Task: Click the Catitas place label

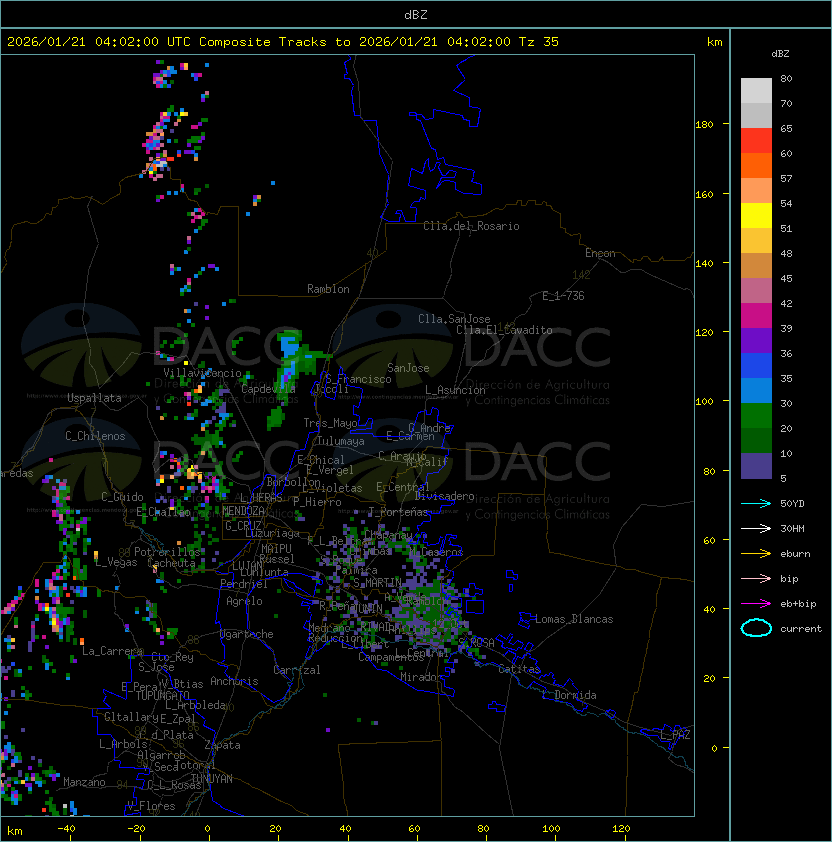Action: coord(519,669)
